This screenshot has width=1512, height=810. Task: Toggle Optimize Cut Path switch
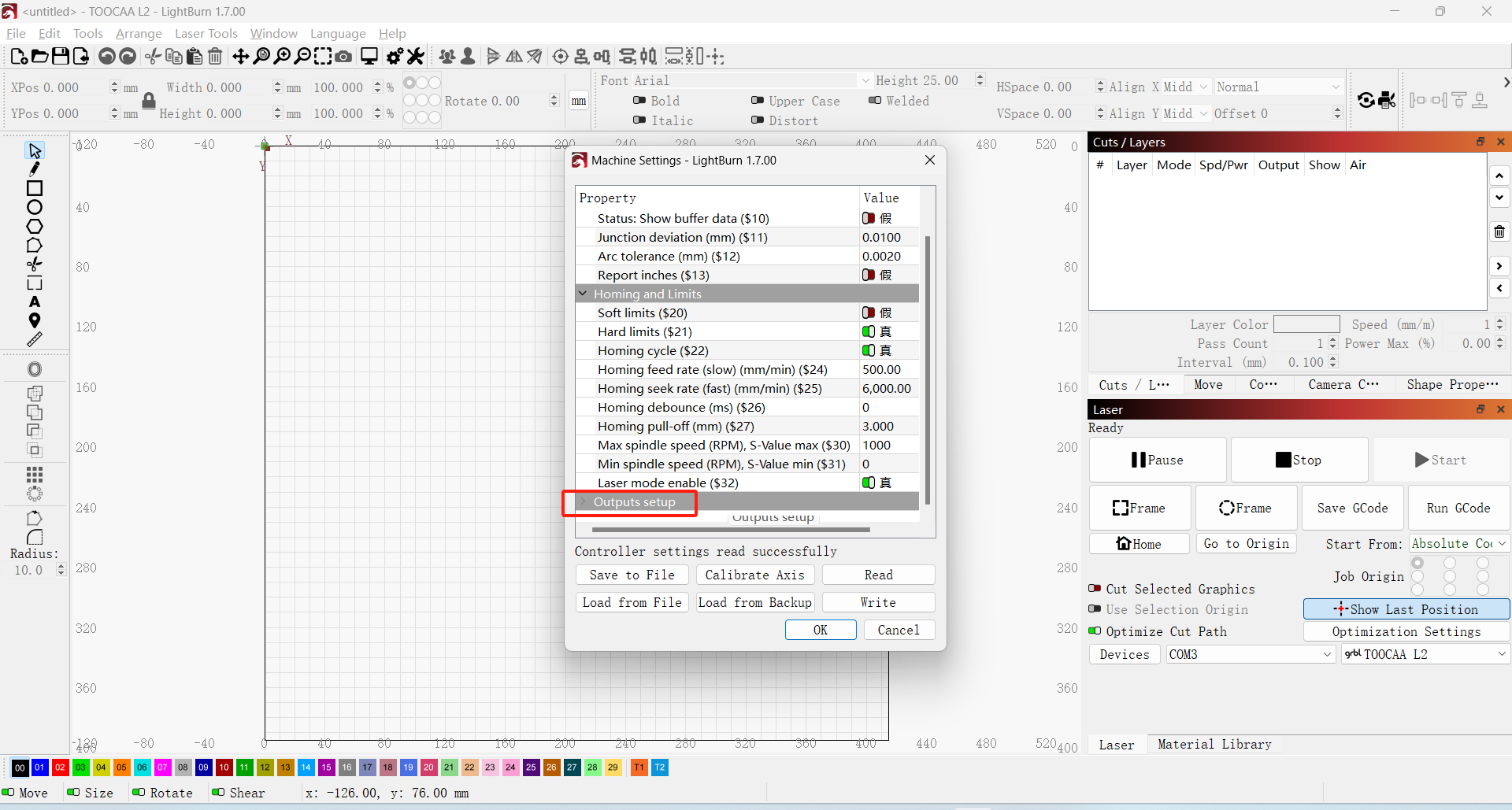click(1095, 631)
